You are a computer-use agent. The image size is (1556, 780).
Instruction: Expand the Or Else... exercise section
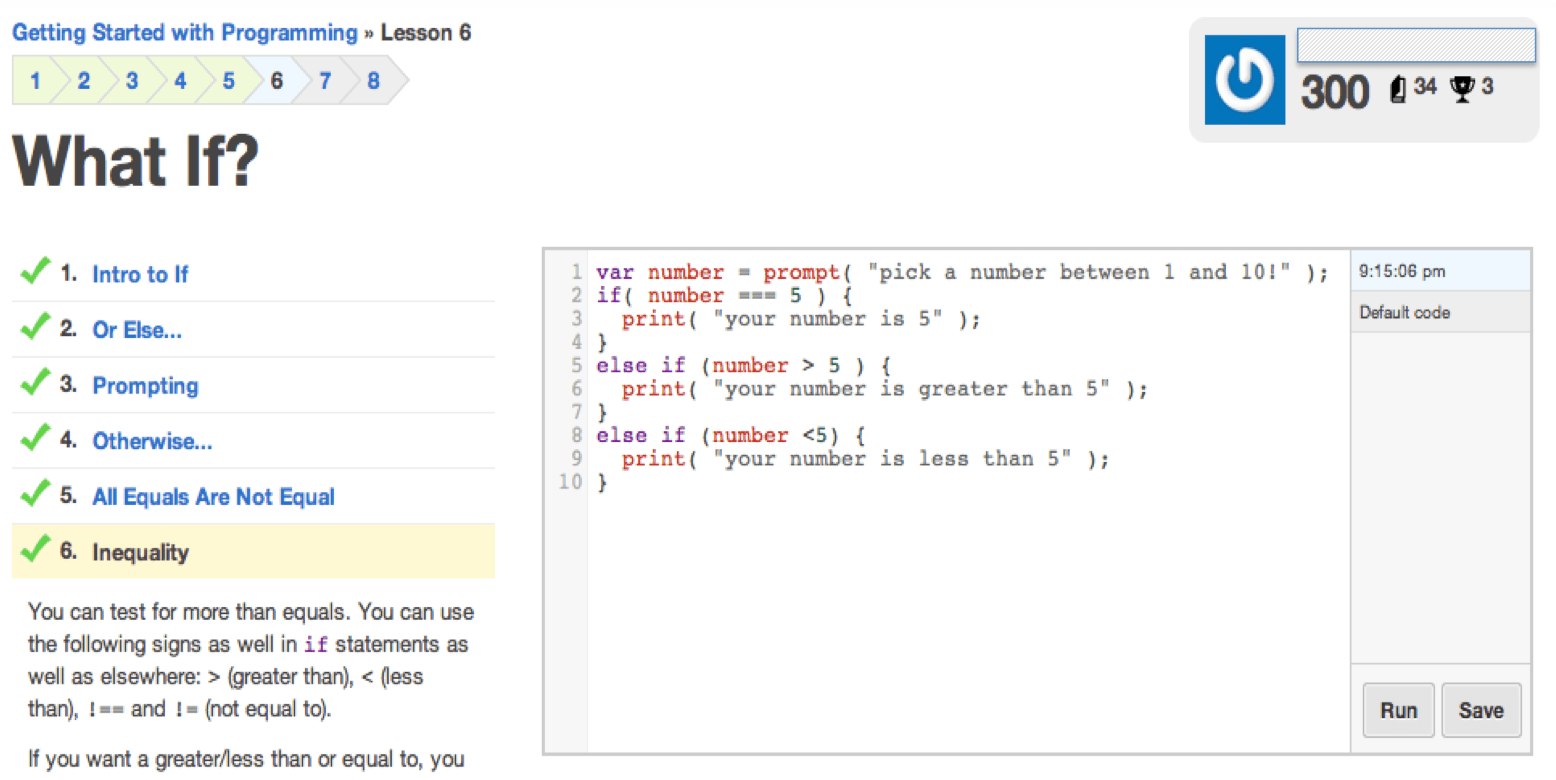[x=137, y=328]
